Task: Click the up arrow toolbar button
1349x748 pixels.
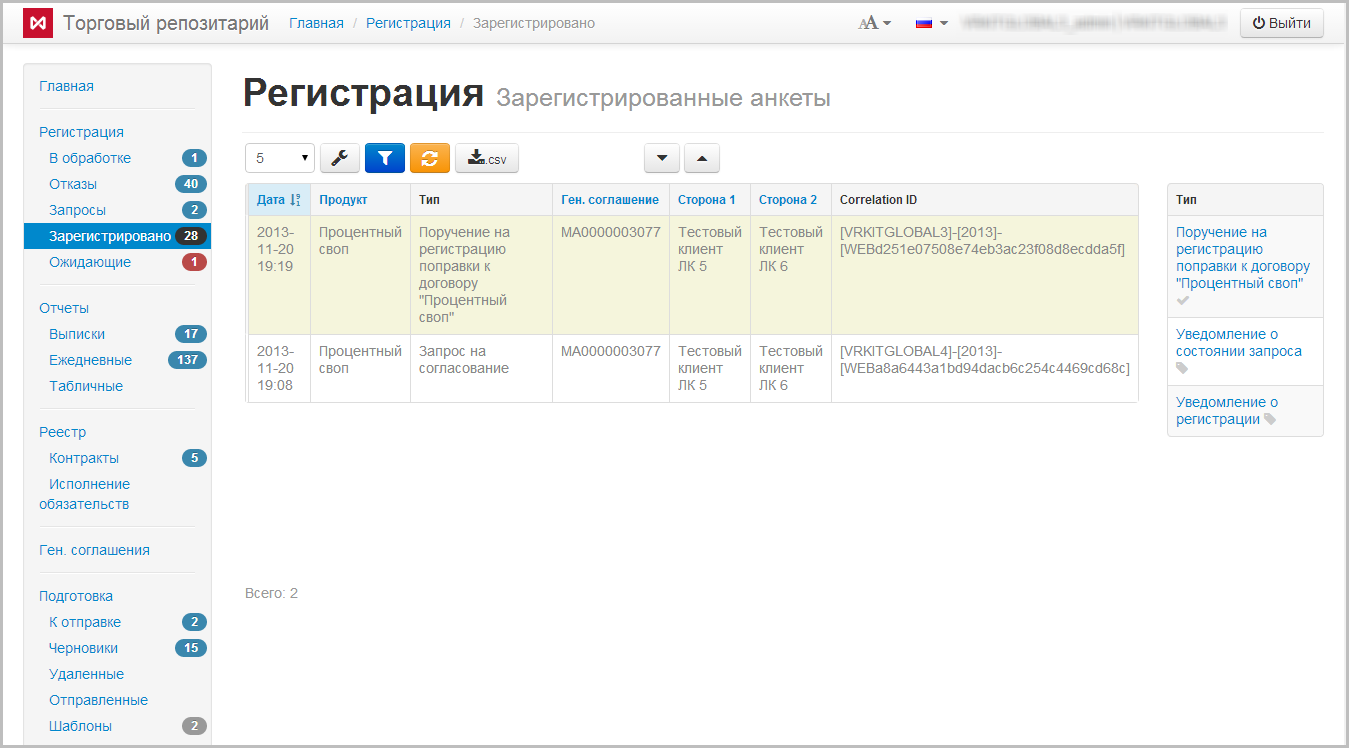Action: (x=702, y=158)
